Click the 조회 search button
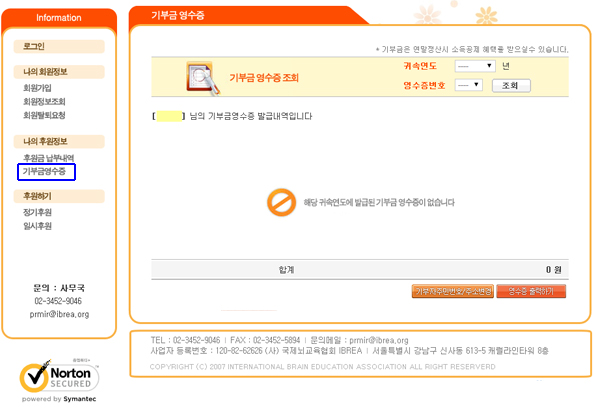 click(x=511, y=86)
